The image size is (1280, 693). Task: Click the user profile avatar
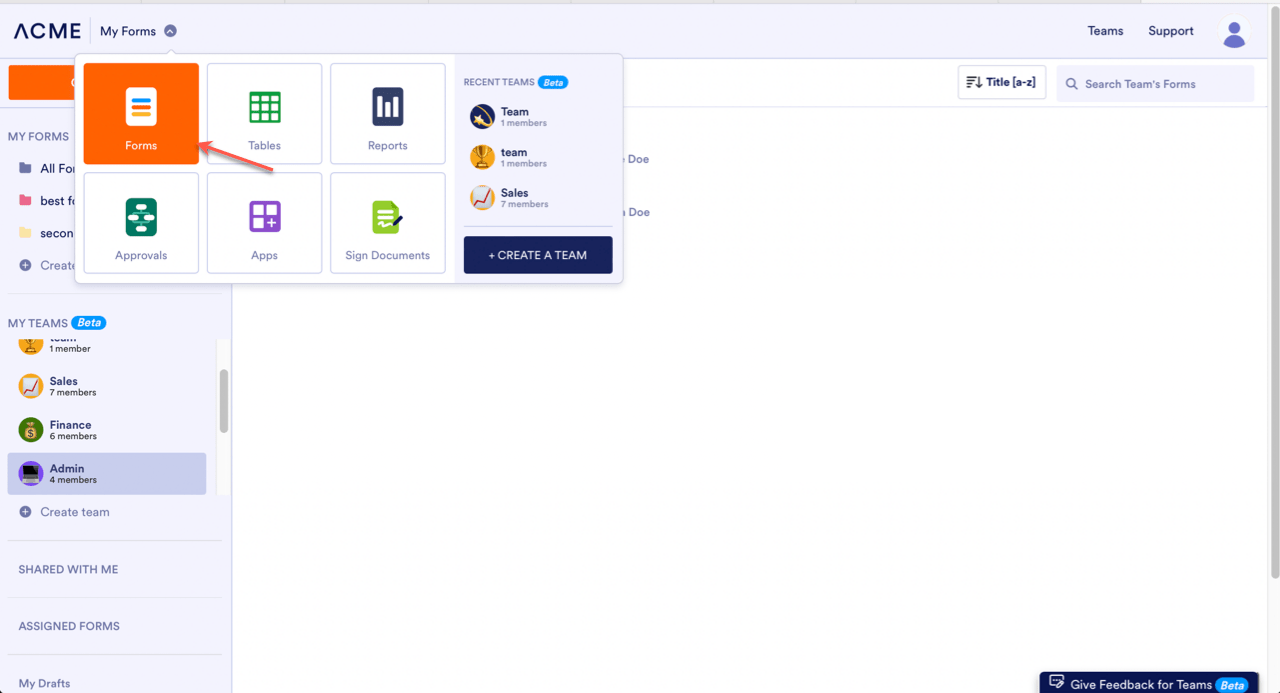click(x=1234, y=33)
